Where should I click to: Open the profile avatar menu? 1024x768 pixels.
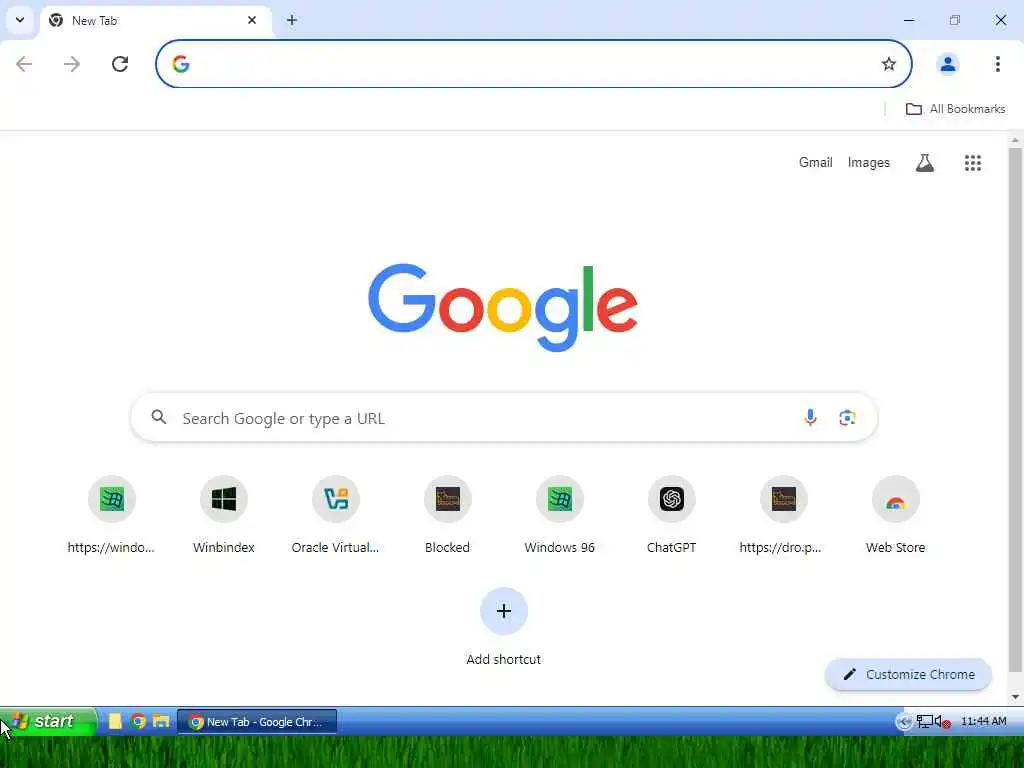tap(948, 64)
